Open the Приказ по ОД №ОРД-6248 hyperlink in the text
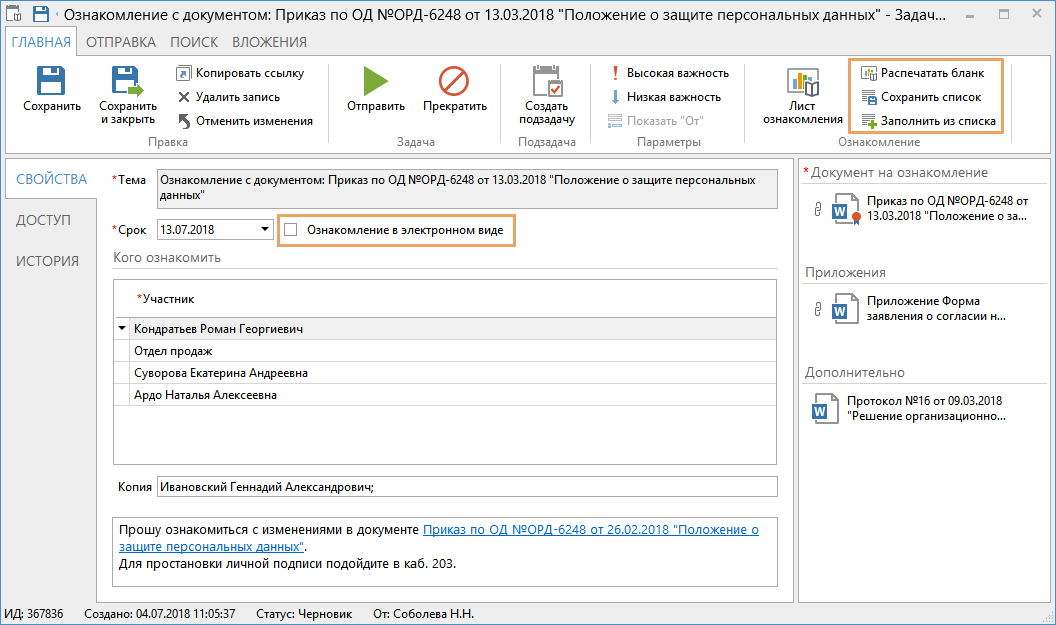 [590, 530]
